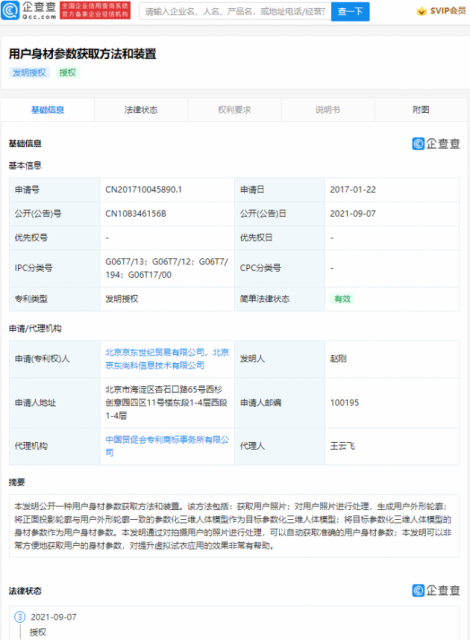Switch to the 基础信息 tab
Image resolution: width=470 pixels, height=640 pixels.
[48, 110]
